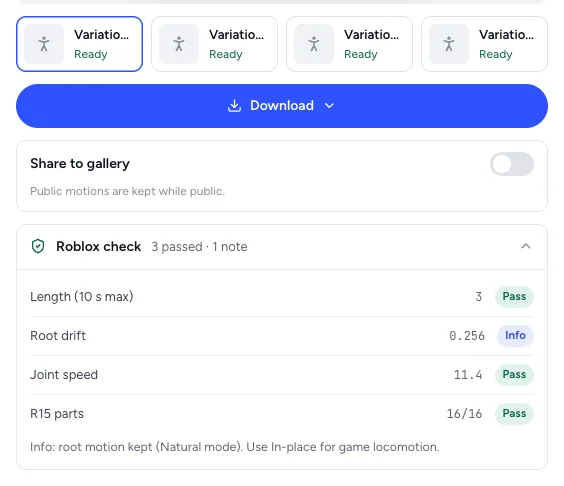Click the Roblox check heading text

tap(99, 246)
